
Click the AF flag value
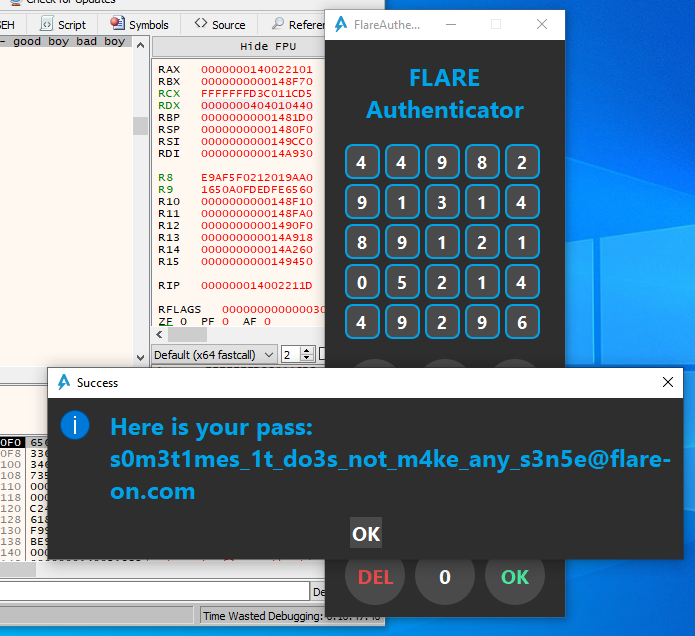267,321
